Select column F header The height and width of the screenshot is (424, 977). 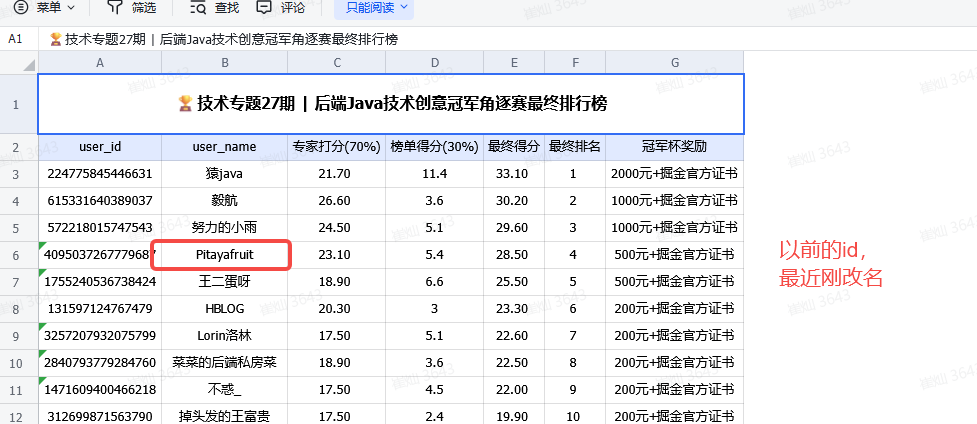[574, 62]
